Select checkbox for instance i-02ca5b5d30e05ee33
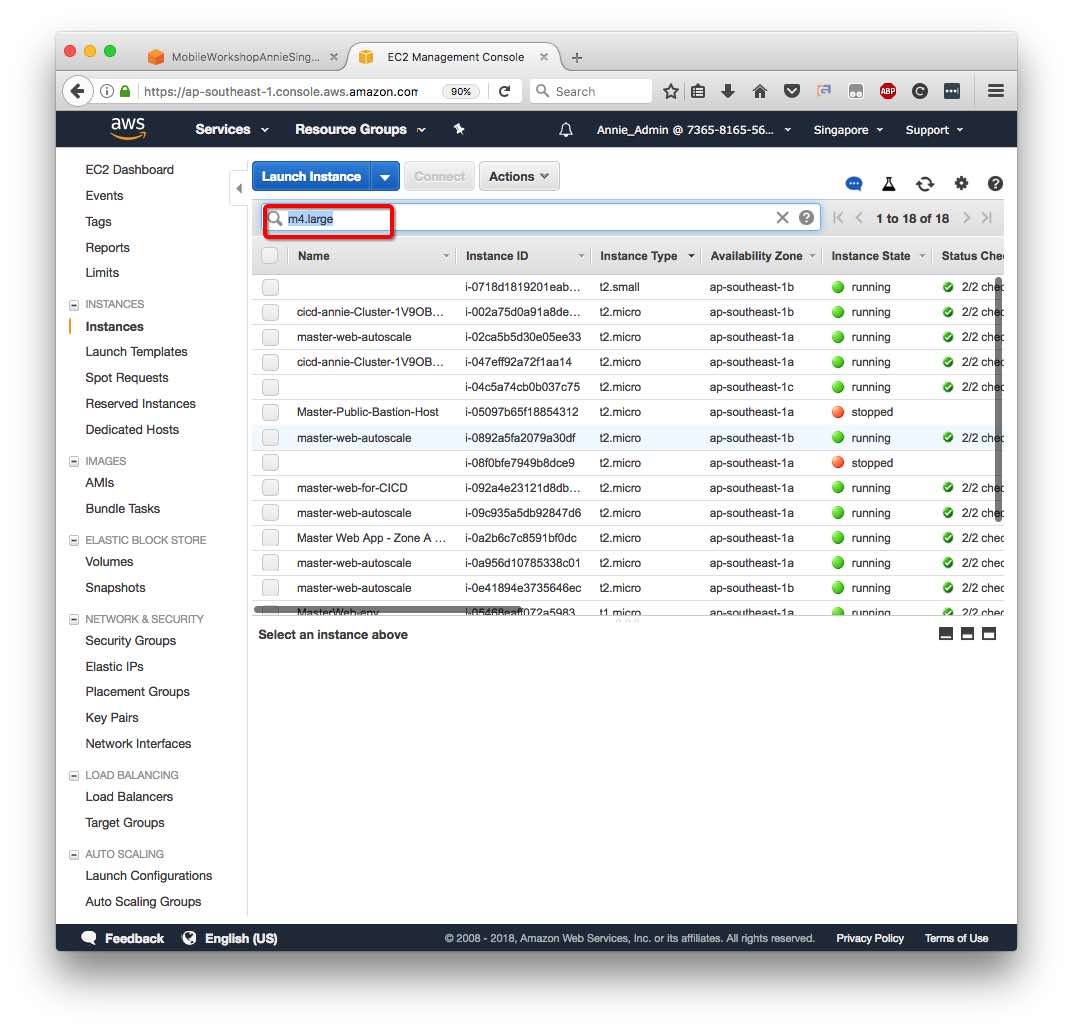Viewport: 1073px width, 1031px height. 270,337
